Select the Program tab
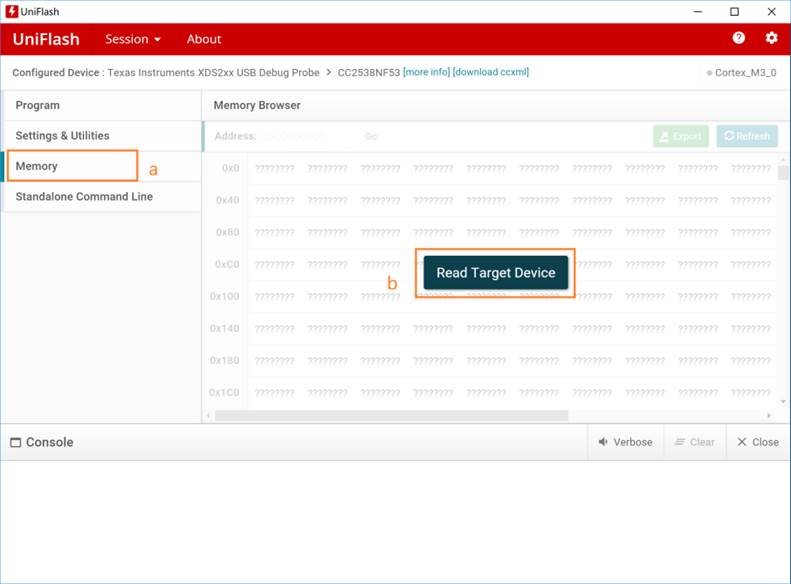The height and width of the screenshot is (584, 791). tap(38, 105)
